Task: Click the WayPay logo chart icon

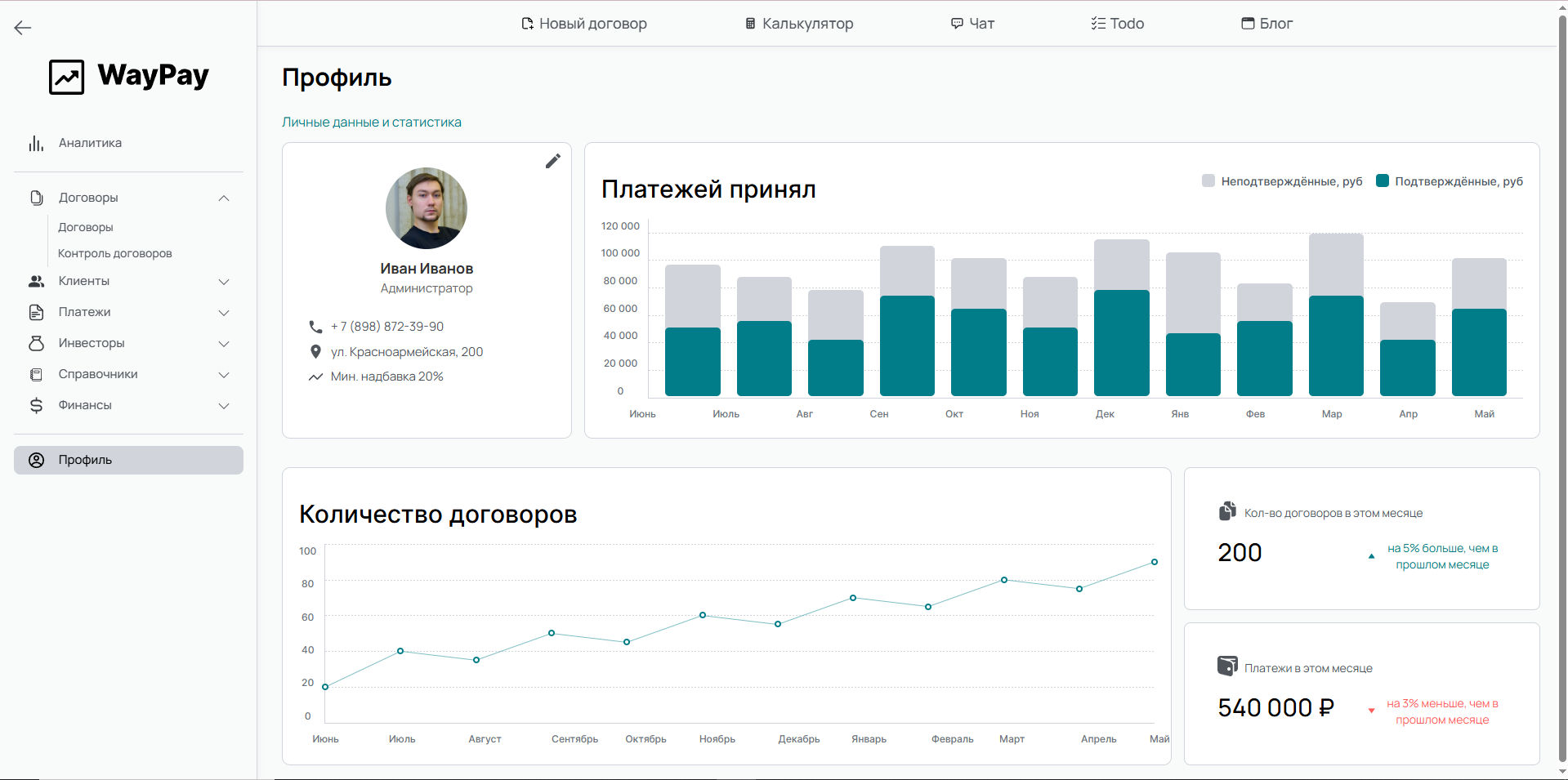Action: tap(66, 77)
